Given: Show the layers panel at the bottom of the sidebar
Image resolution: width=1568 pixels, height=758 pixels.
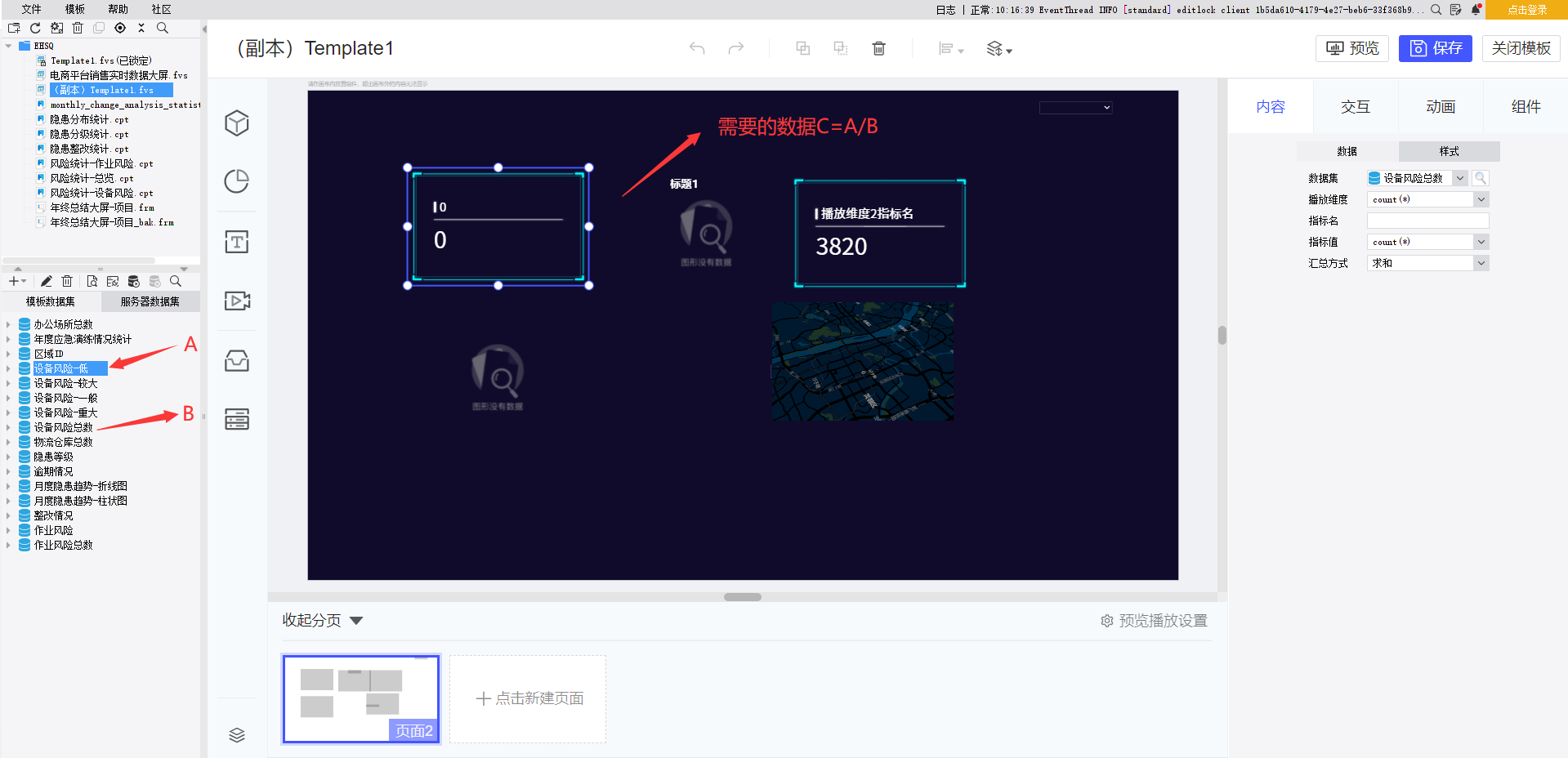Looking at the screenshot, I should 237,735.
